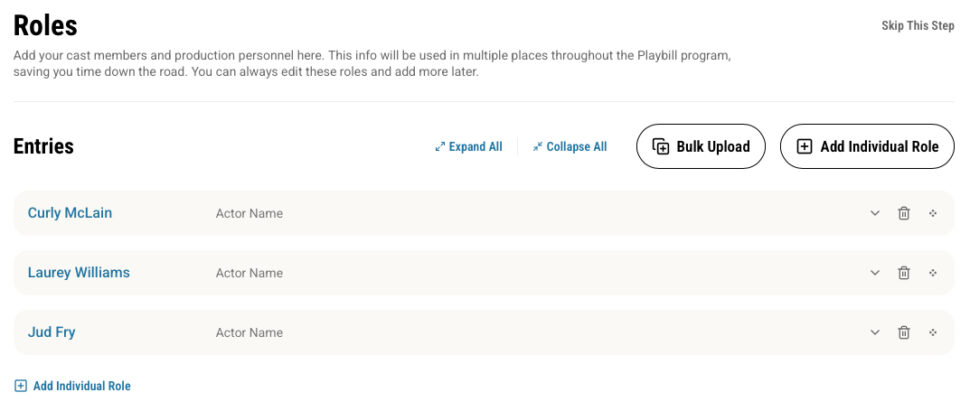Expand All entries

coord(468,147)
